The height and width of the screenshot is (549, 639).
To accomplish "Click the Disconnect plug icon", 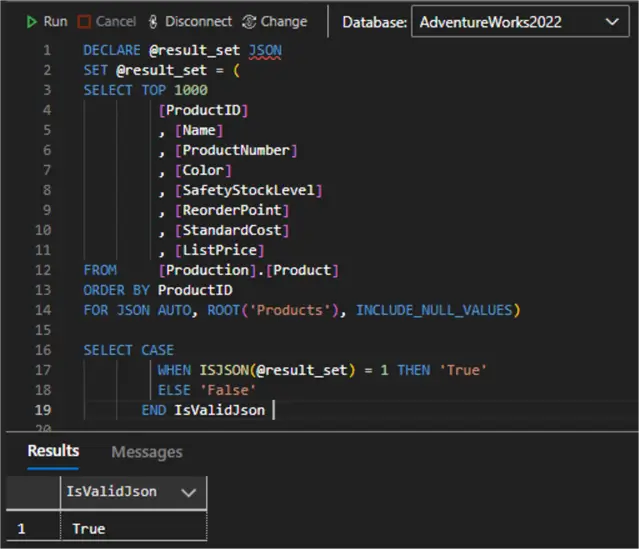I will point(153,22).
